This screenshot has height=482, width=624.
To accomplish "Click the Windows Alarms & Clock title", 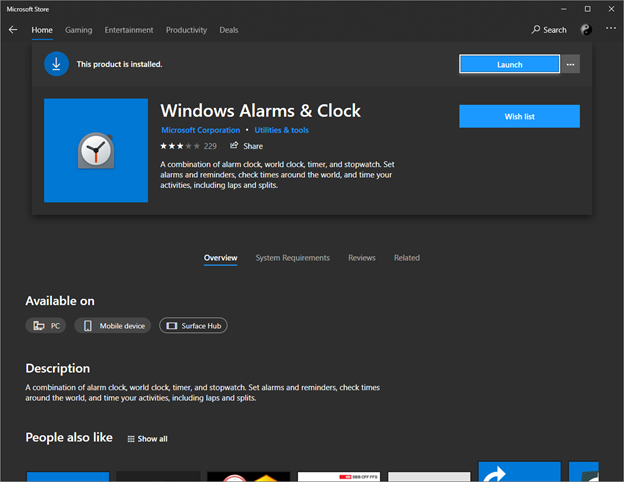I will [x=260, y=111].
